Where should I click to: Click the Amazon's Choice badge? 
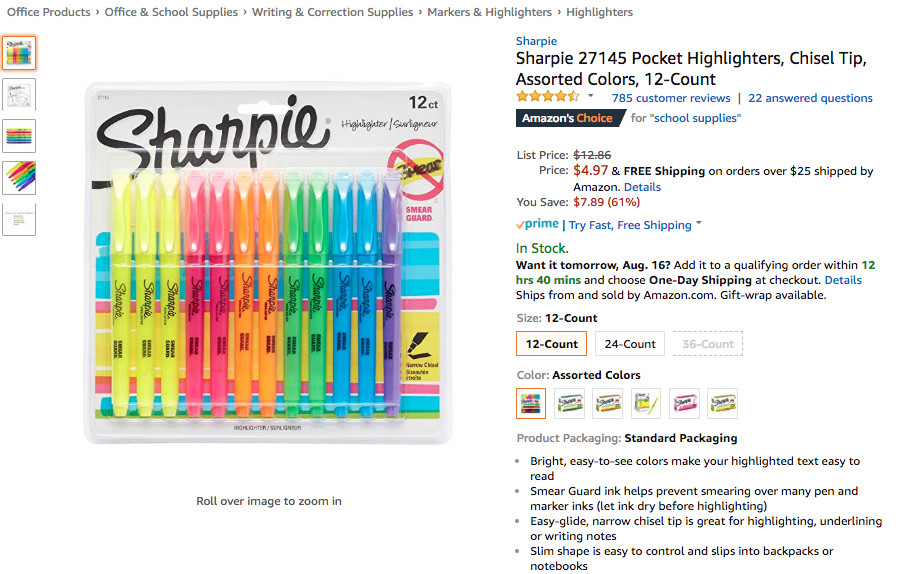[x=568, y=118]
